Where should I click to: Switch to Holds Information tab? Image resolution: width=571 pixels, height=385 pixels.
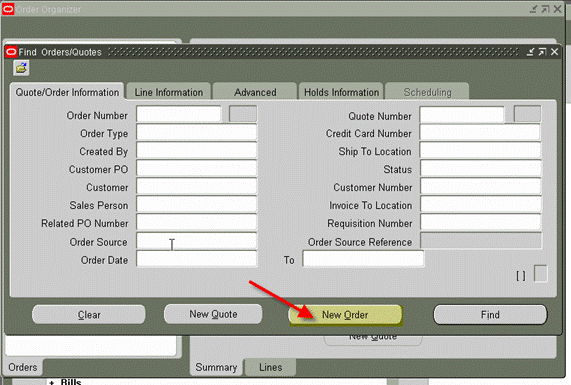(341, 92)
